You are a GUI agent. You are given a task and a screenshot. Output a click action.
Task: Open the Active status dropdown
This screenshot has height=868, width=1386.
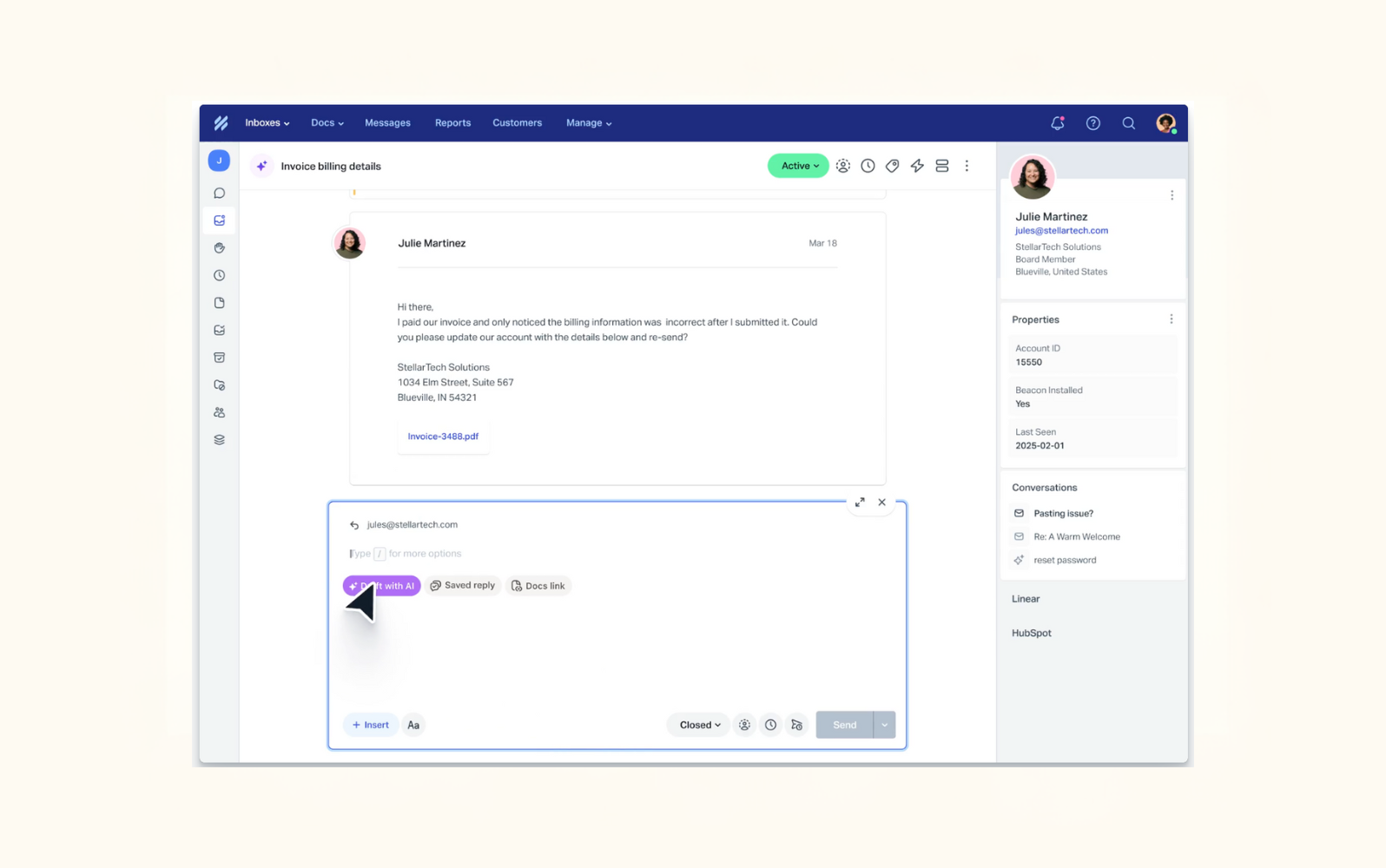point(797,166)
